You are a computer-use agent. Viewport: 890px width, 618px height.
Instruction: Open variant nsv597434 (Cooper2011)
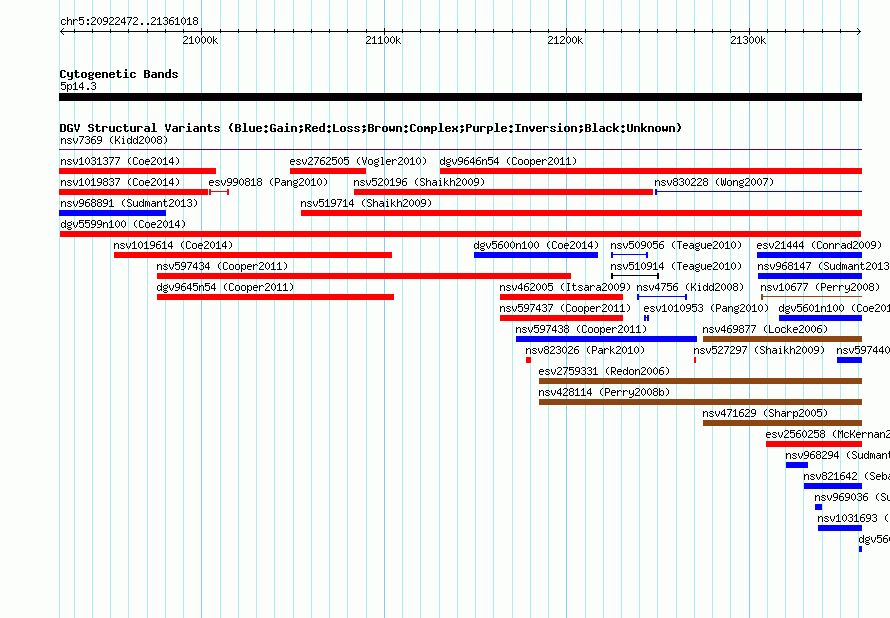pos(222,266)
